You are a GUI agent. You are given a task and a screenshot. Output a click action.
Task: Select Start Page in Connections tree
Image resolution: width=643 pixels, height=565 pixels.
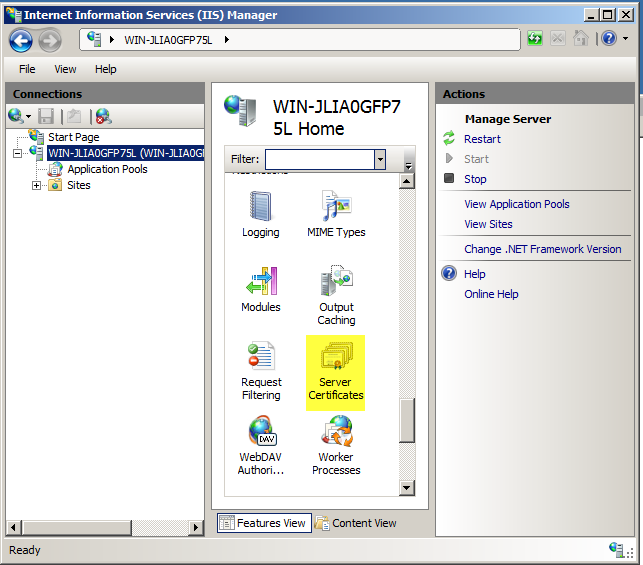pyautogui.click(x=73, y=137)
